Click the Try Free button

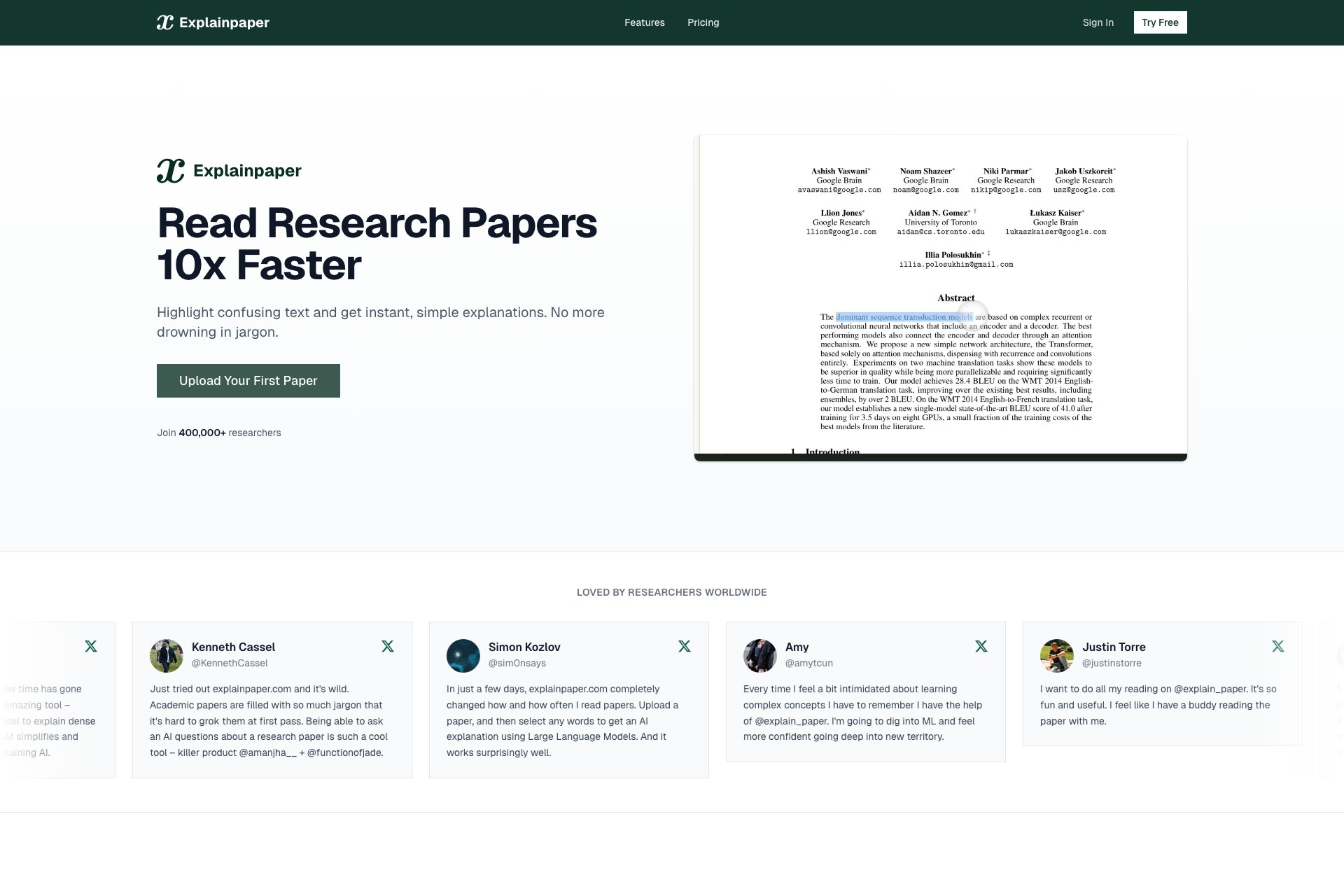coord(1160,22)
